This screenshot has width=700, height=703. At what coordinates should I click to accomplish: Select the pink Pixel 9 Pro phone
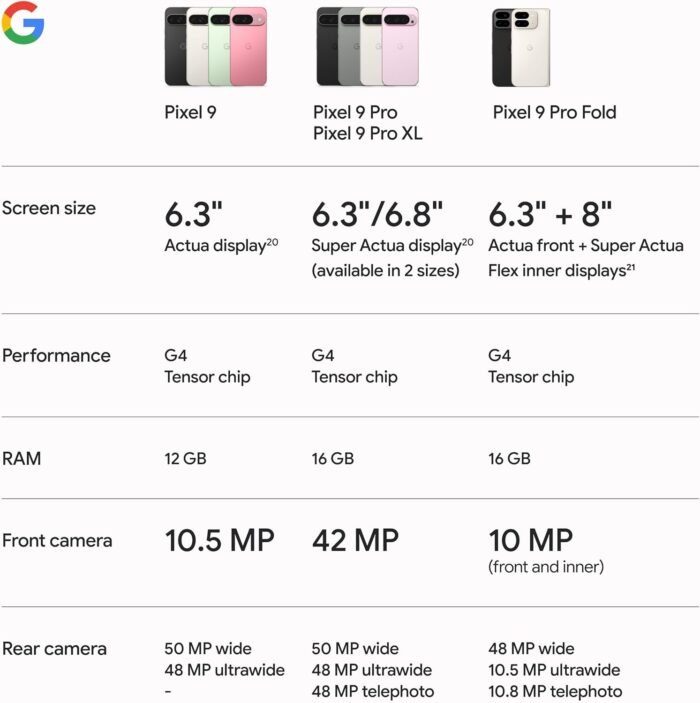point(402,50)
